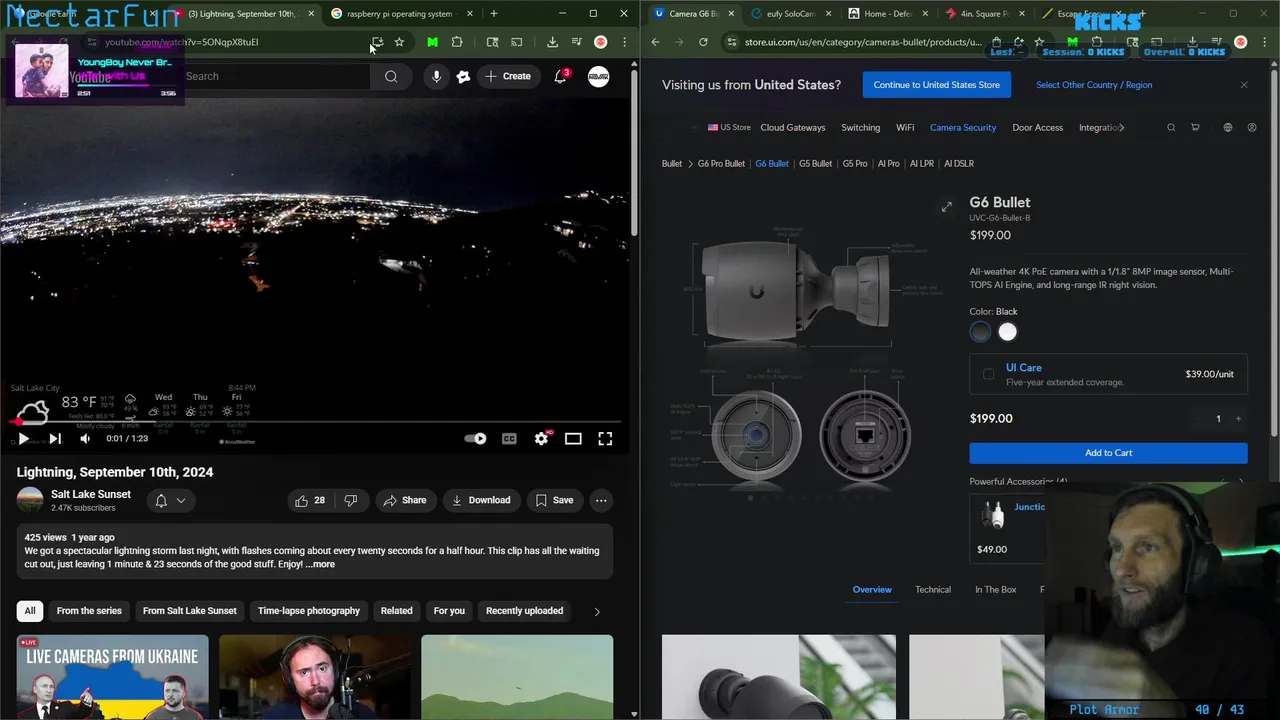This screenshot has width=1280, height=720.
Task: Like the lightning video
Action: pyautogui.click(x=310, y=500)
